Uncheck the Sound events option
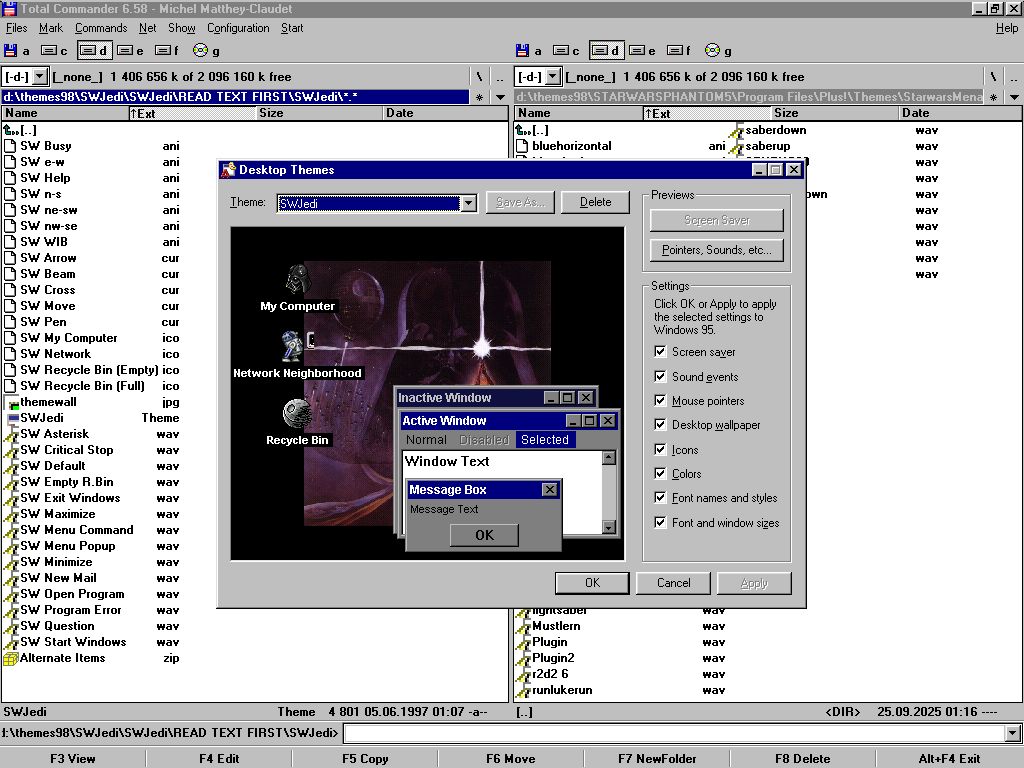1024x768 pixels. (660, 377)
